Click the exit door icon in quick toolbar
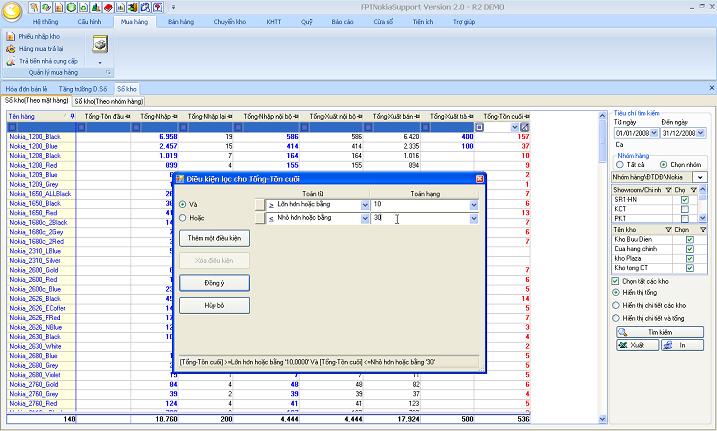The height and width of the screenshot is (431, 717). (133, 7)
